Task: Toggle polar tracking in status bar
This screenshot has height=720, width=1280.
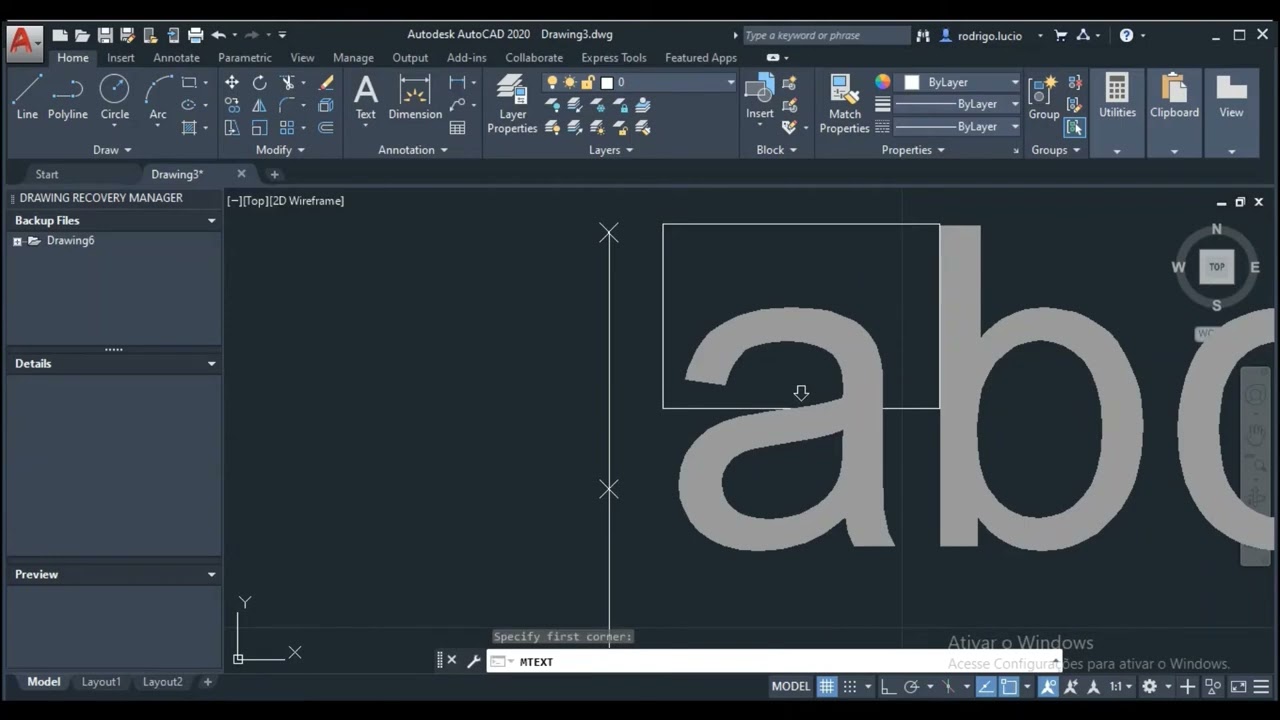Action: 911,687
